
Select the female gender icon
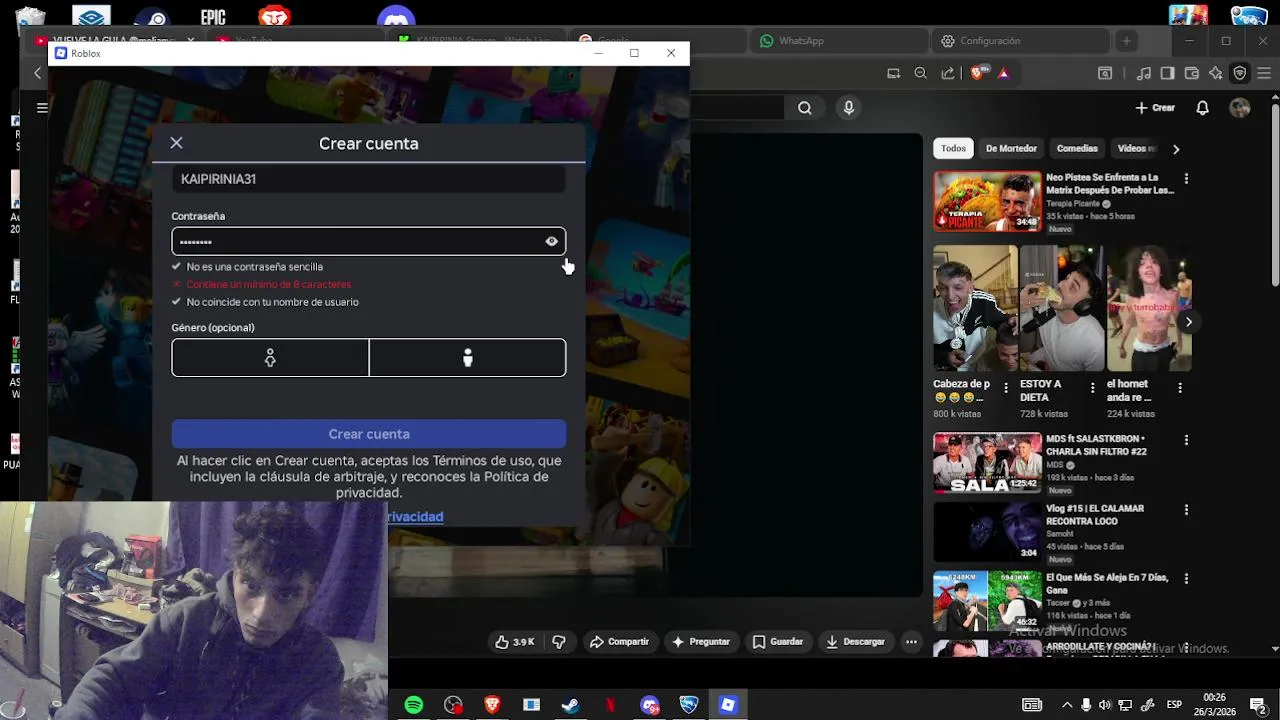click(x=270, y=358)
